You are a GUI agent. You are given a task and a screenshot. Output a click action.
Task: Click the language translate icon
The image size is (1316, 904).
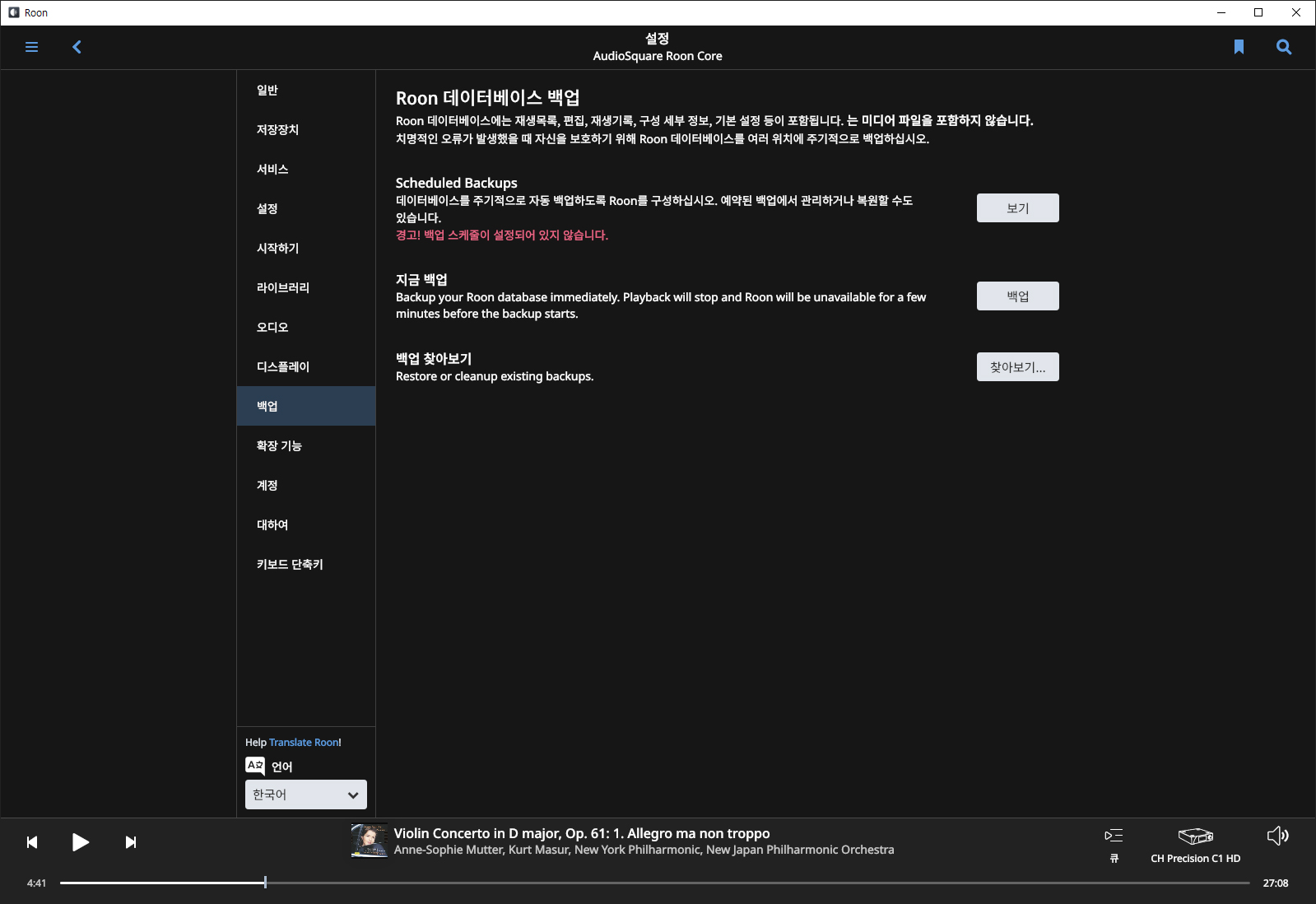point(255,766)
